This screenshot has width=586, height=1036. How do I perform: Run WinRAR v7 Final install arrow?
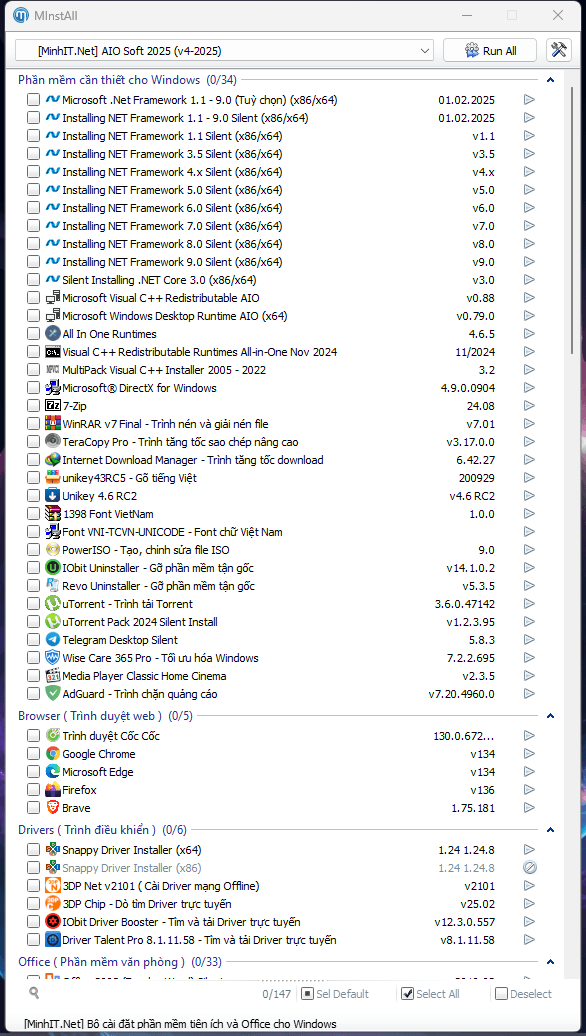pyautogui.click(x=529, y=424)
